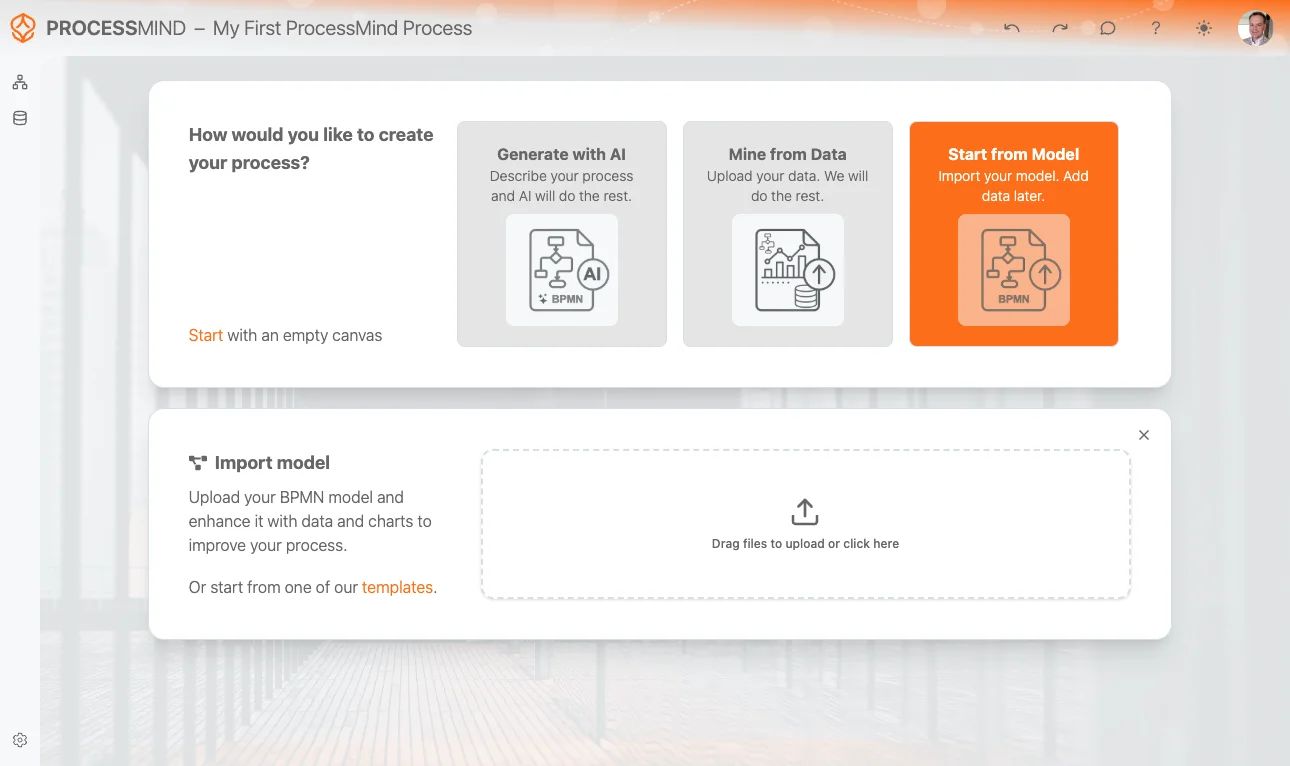Open the templates link
The width and height of the screenshot is (1290, 766).
click(397, 587)
